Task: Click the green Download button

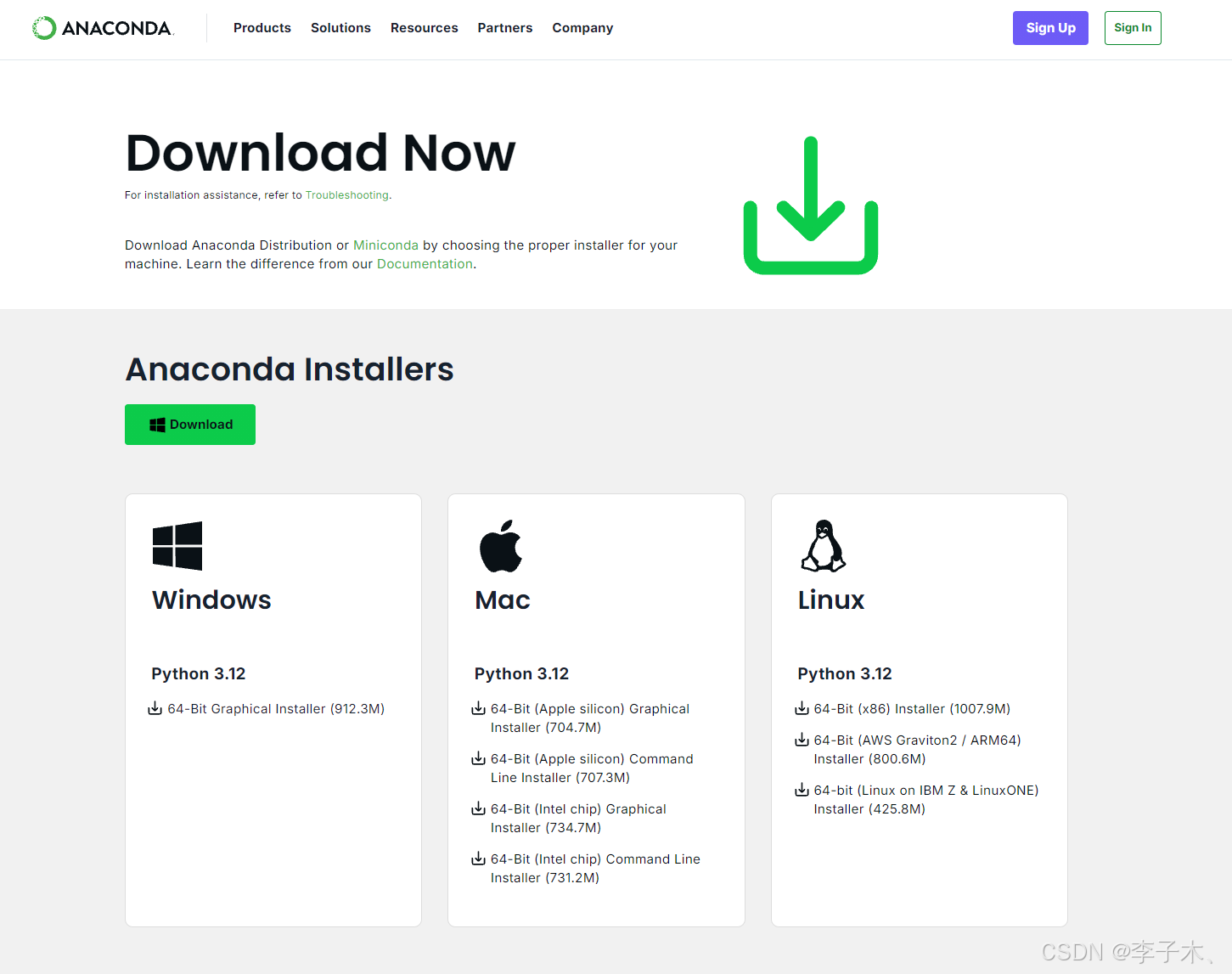Action: (x=190, y=425)
